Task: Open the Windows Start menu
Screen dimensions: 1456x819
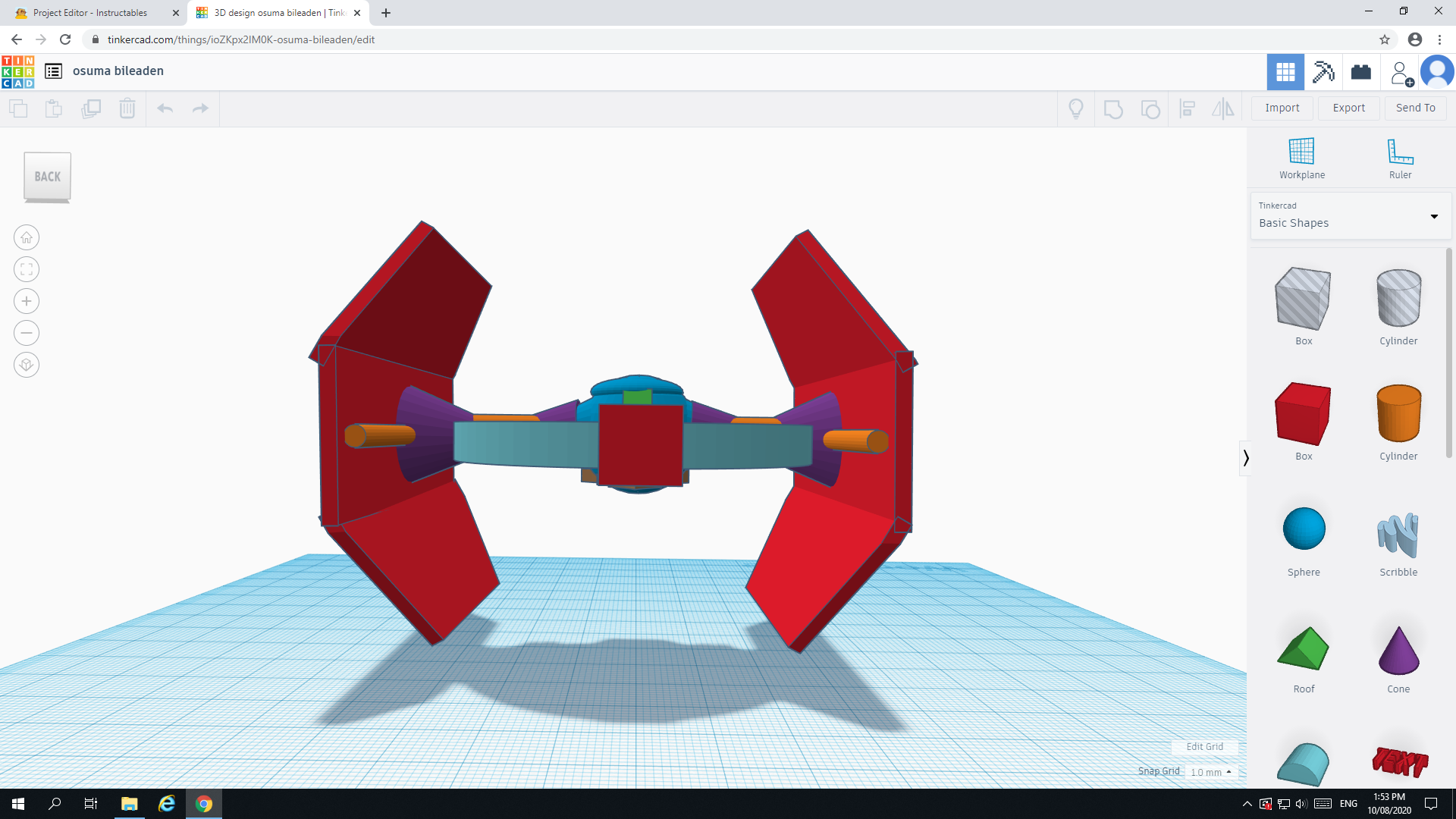Action: 18,804
